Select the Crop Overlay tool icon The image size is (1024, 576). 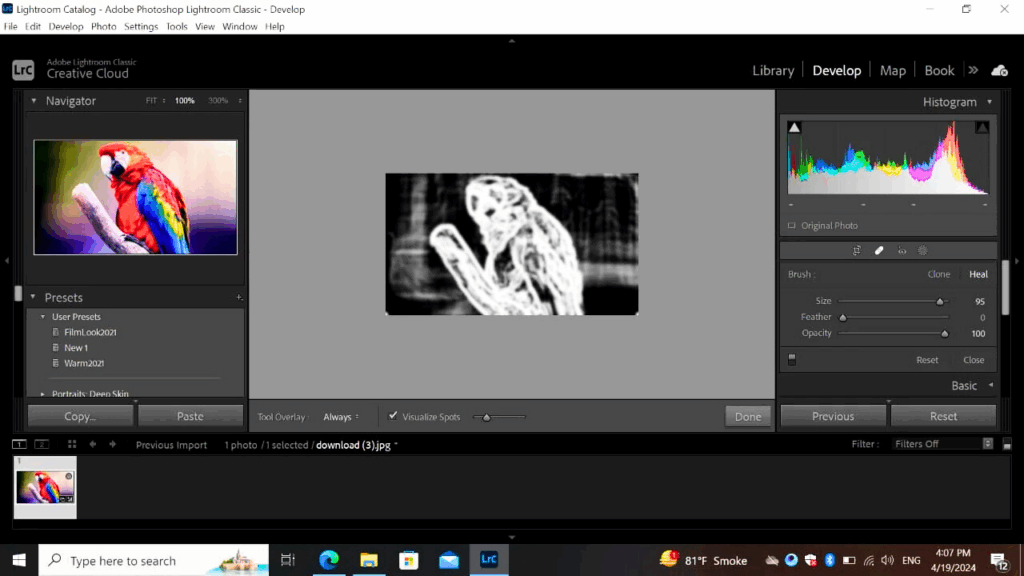pos(857,251)
